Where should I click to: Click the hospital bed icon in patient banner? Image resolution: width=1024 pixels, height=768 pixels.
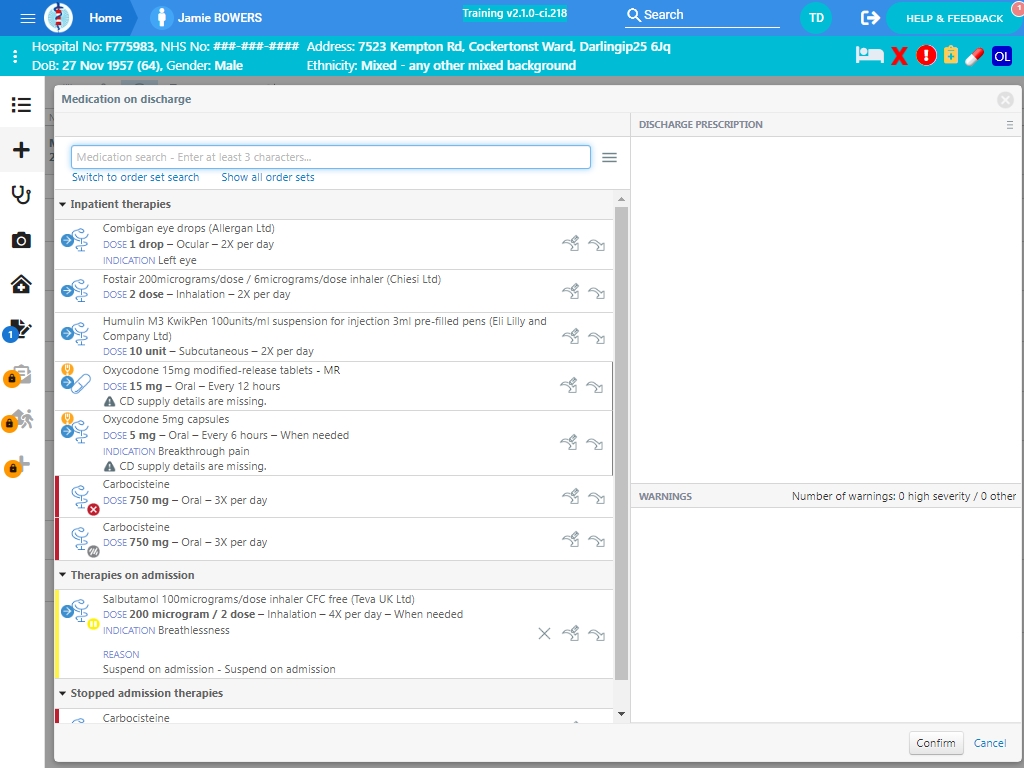[x=869, y=56]
